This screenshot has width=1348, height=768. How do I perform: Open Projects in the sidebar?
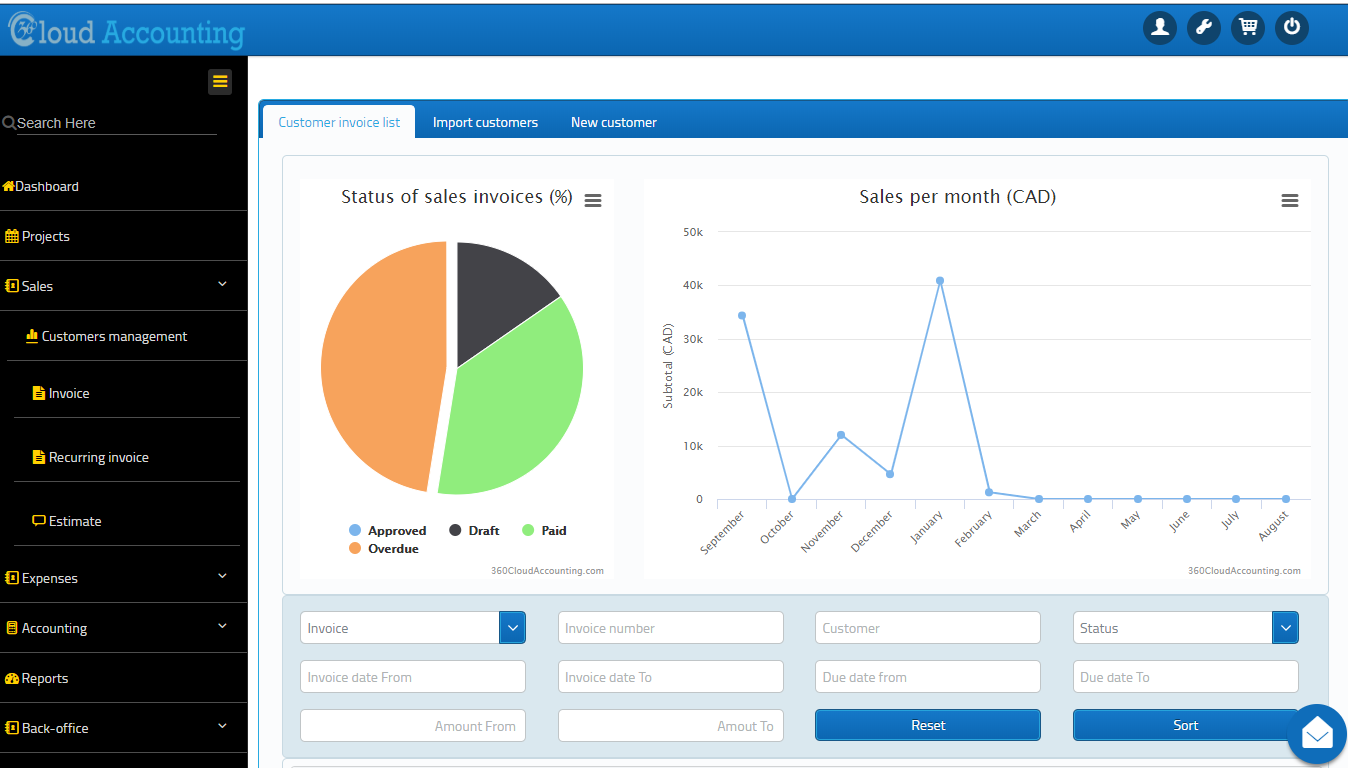38,236
